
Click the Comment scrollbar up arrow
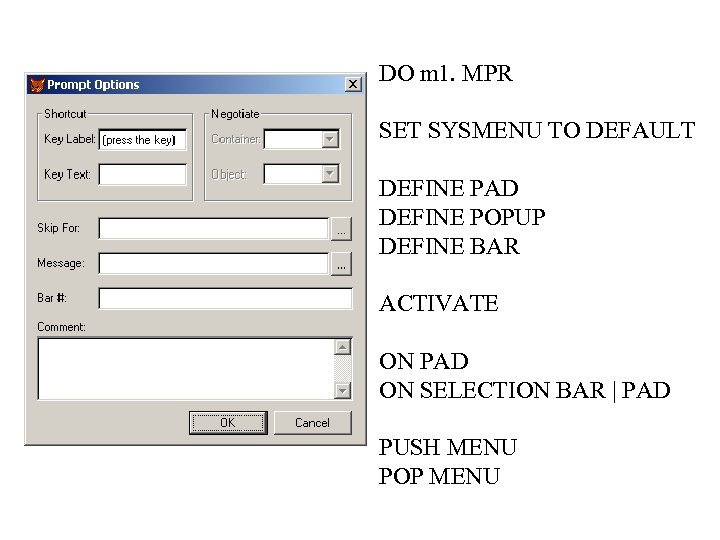343,347
